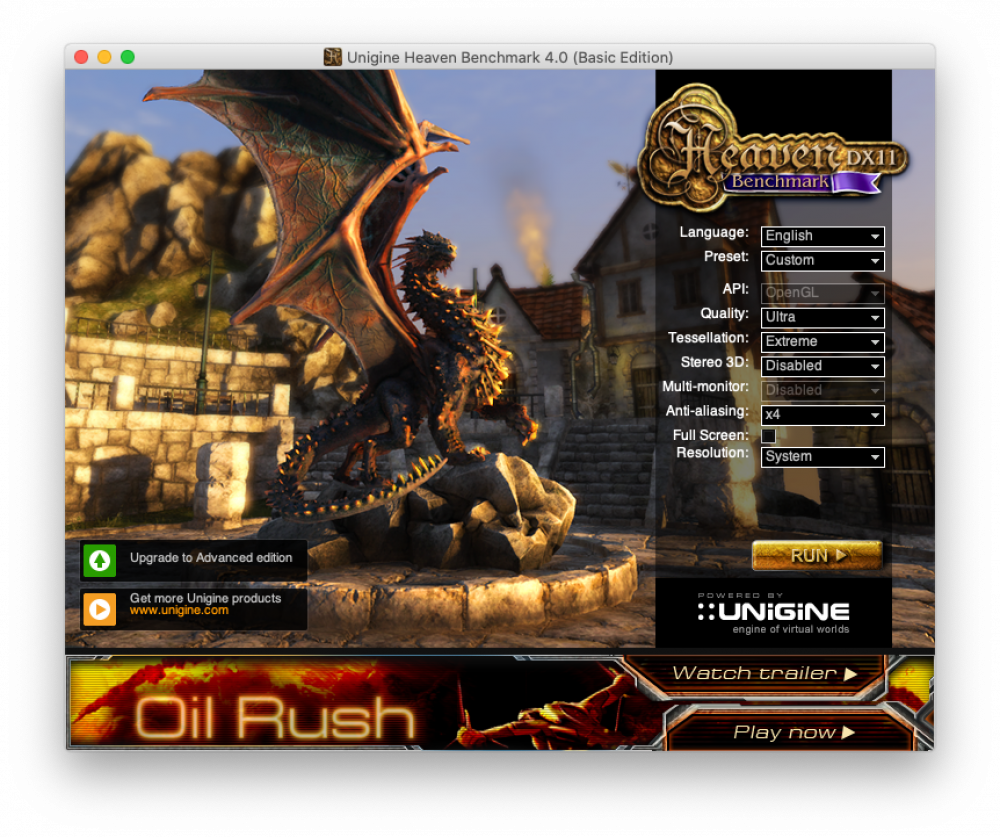Open the greyed Multi-monitor dropdown
This screenshot has height=837, width=1000.
click(x=823, y=390)
